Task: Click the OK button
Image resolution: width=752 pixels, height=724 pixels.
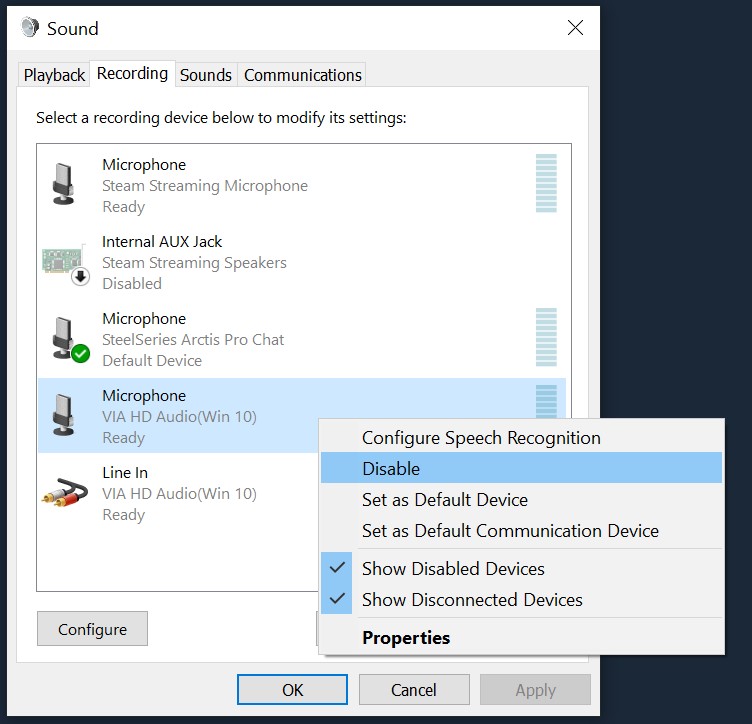Action: pos(292,690)
